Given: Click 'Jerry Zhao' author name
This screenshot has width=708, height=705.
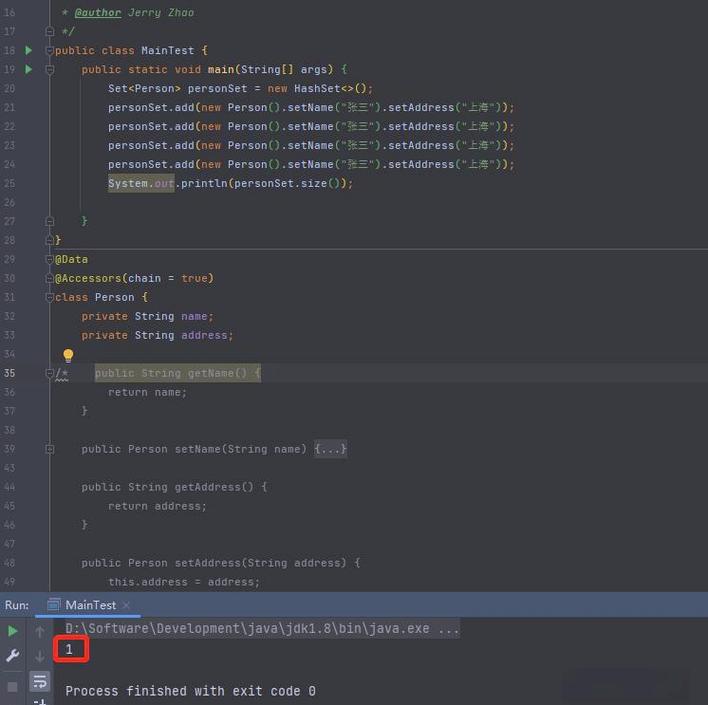Looking at the screenshot, I should point(161,13).
